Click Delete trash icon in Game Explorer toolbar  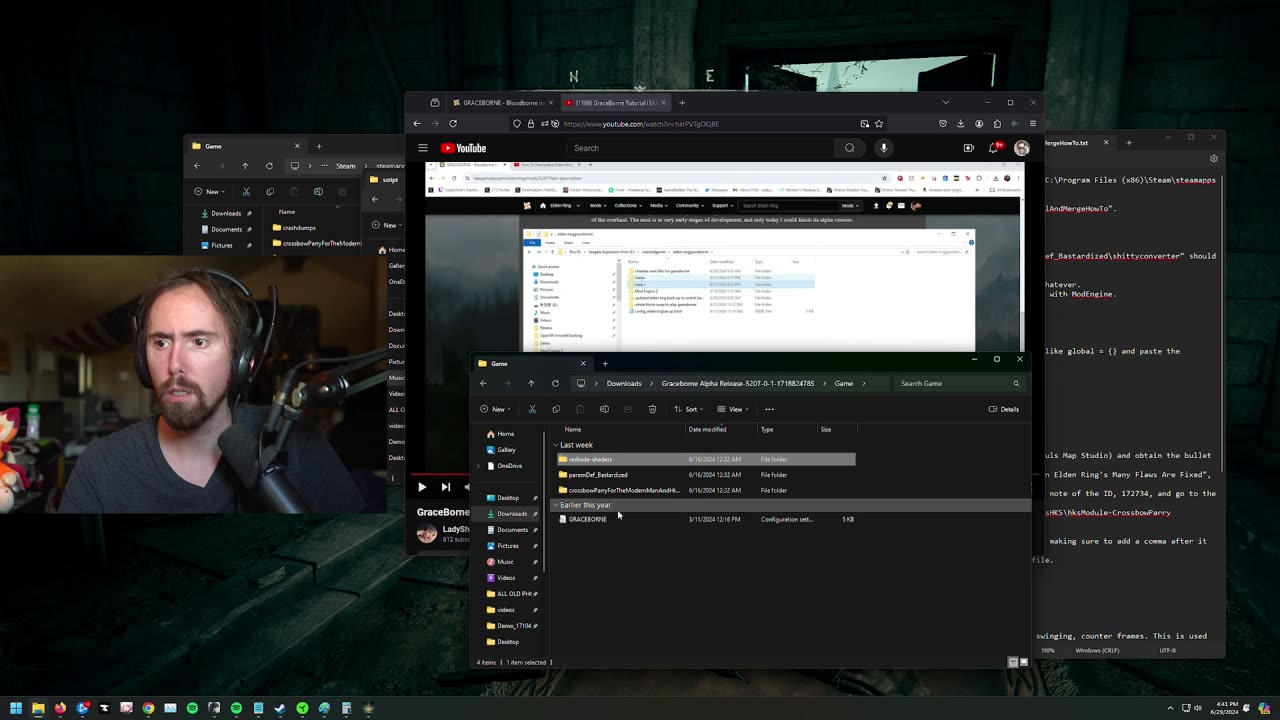pyautogui.click(x=652, y=409)
